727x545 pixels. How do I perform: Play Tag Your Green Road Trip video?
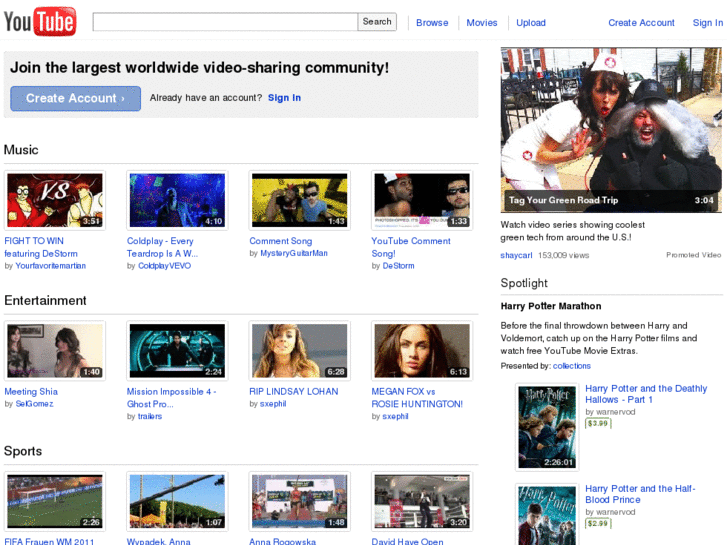click(611, 130)
